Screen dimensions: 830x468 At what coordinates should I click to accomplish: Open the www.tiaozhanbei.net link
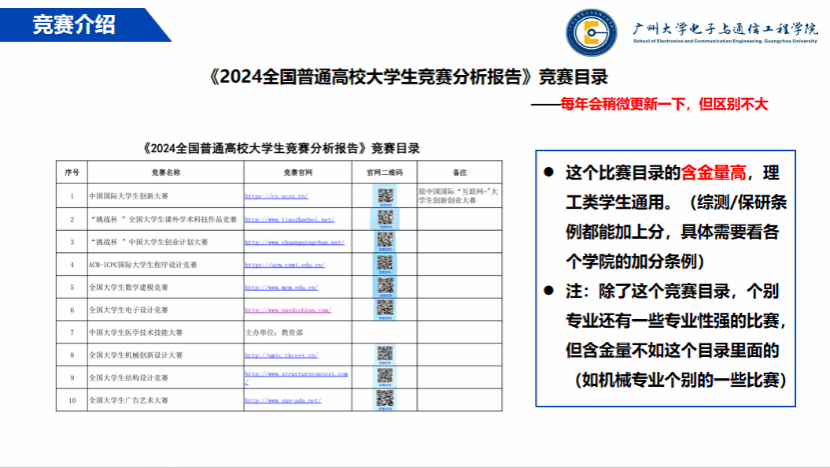click(289, 219)
